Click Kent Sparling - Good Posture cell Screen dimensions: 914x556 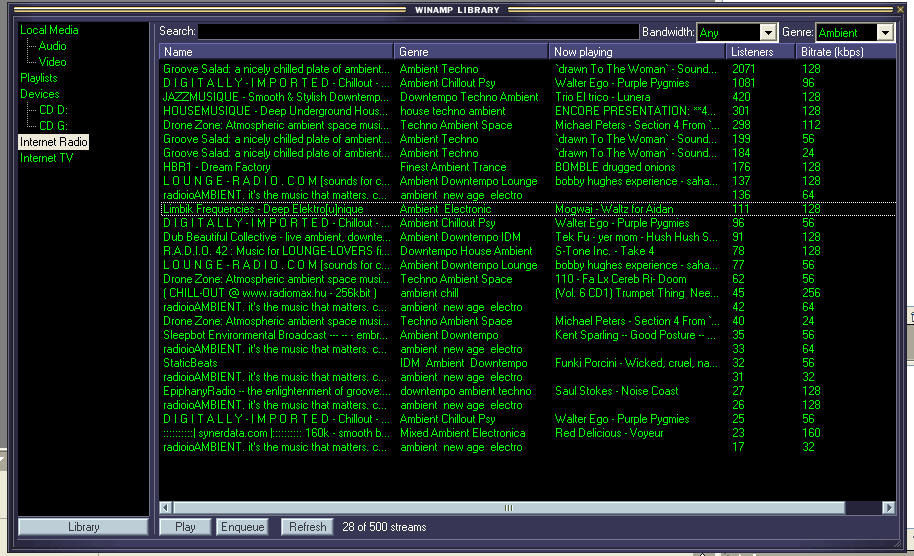pos(635,335)
